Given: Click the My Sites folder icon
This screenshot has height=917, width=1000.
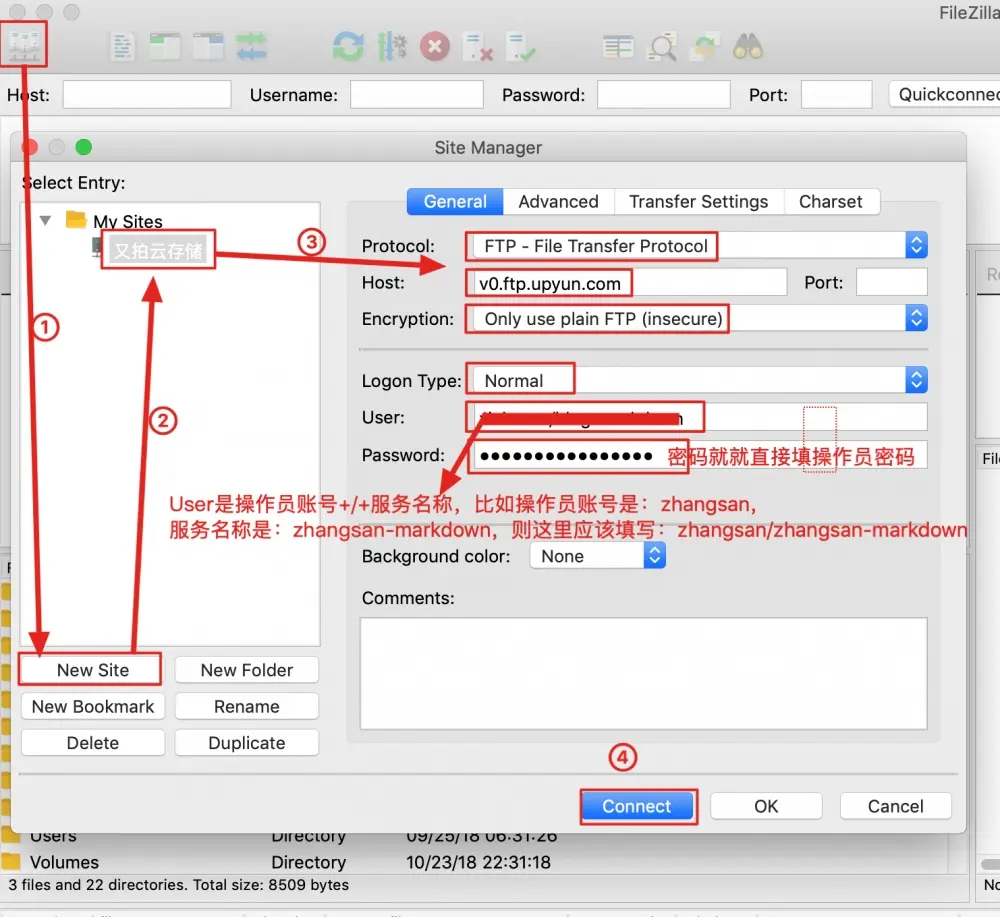Looking at the screenshot, I should (x=77, y=220).
